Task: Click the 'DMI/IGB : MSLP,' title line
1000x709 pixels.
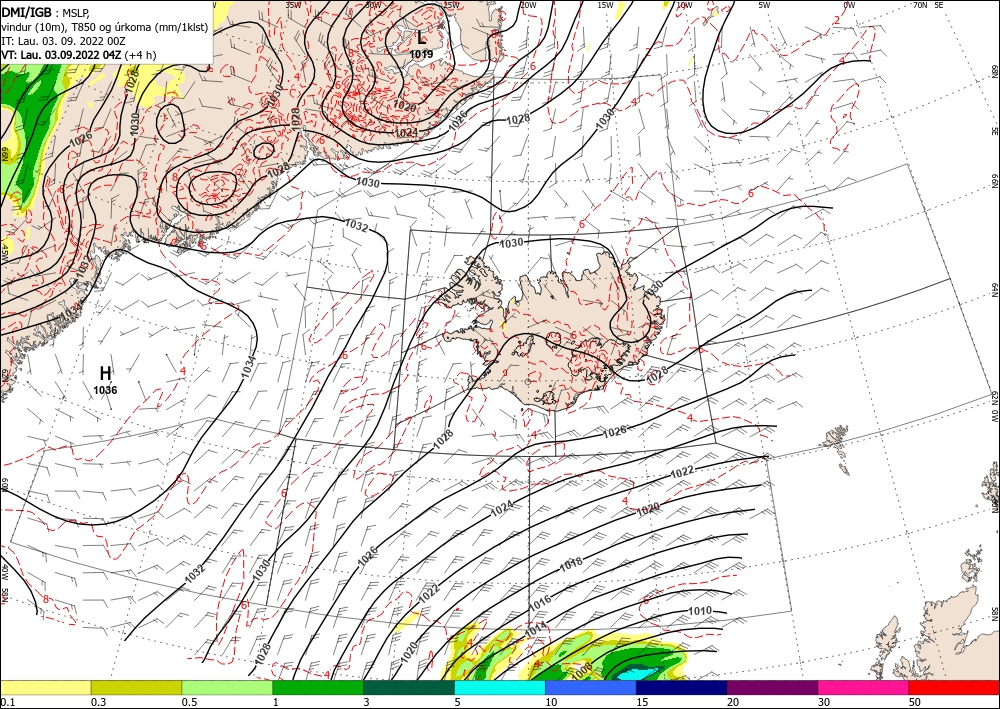Action: [x=45, y=11]
